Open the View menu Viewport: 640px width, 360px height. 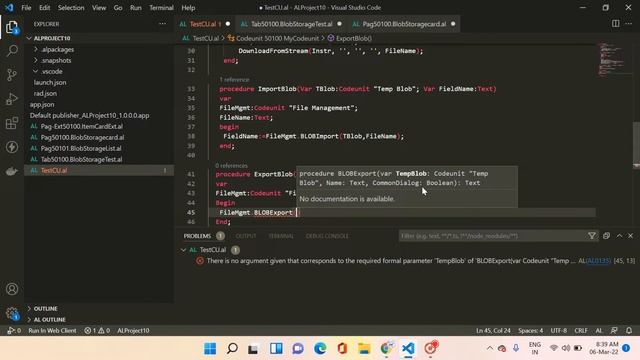pyautogui.click(x=99, y=7)
